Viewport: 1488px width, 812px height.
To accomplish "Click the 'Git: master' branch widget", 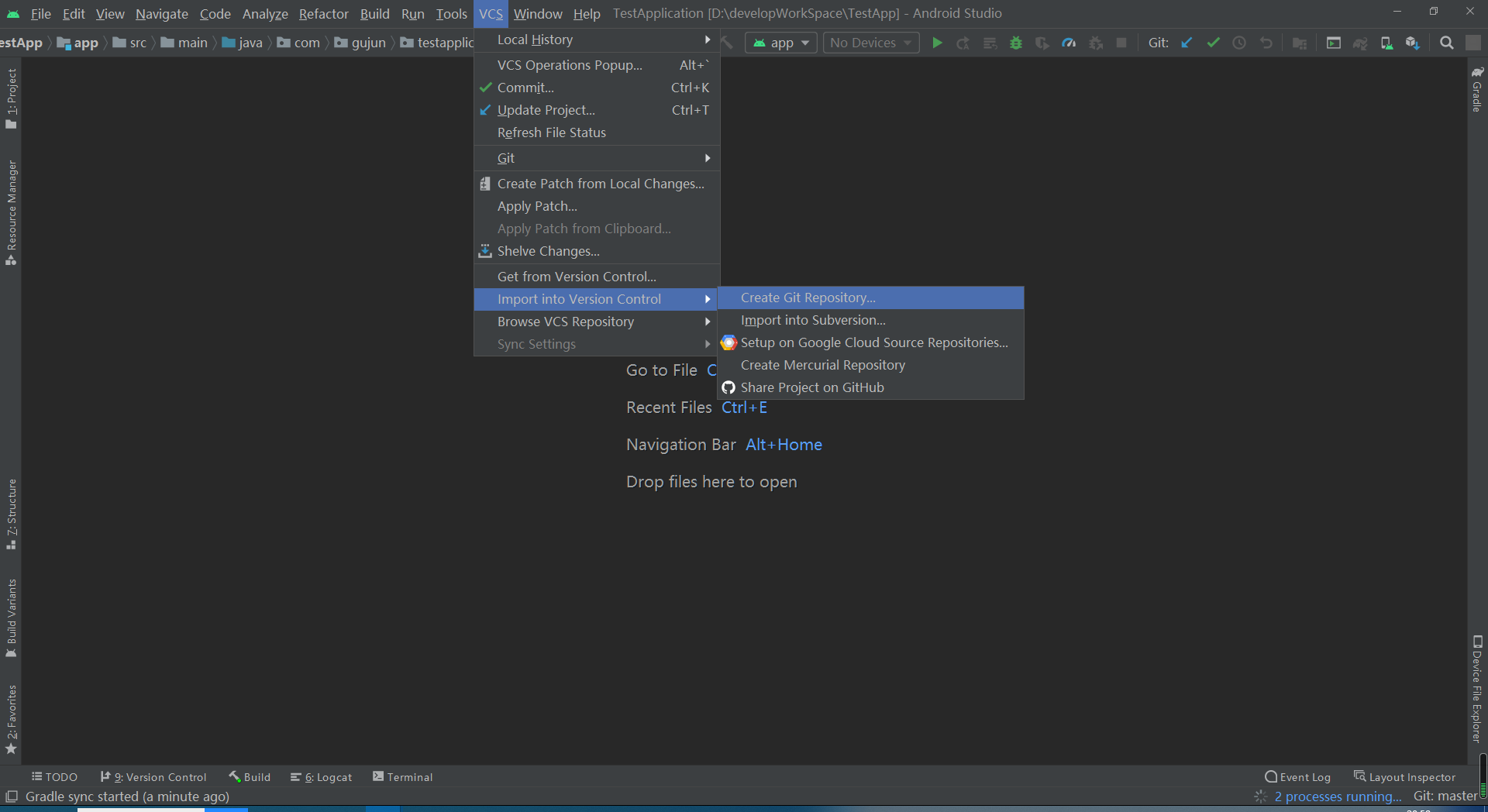I will 1445,797.
